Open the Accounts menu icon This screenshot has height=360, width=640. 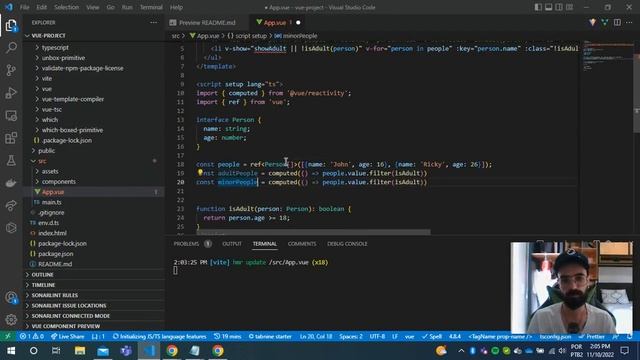pos(11,298)
